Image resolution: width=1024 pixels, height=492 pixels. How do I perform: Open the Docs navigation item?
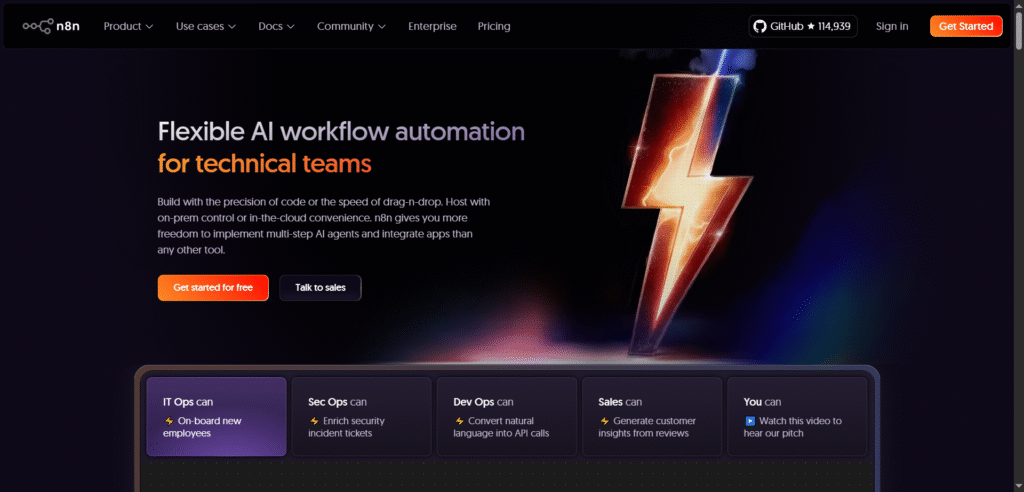coord(276,26)
